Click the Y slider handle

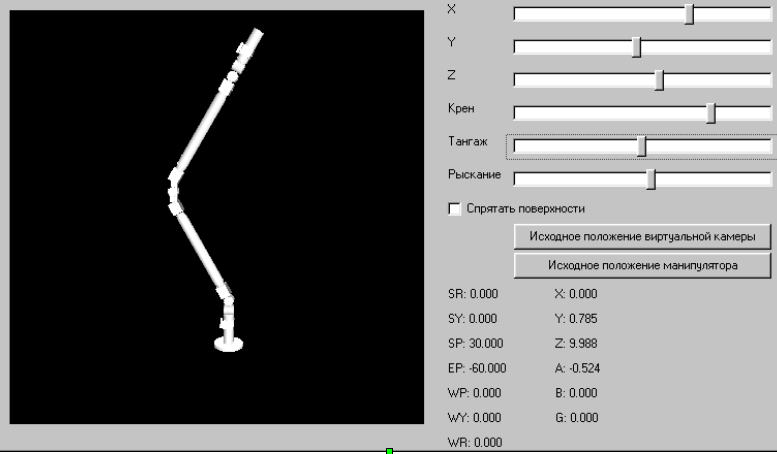pos(637,47)
